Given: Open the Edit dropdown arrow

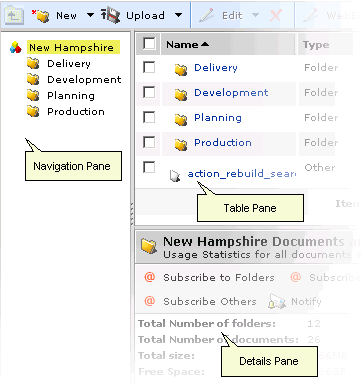Looking at the screenshot, I should [255, 15].
